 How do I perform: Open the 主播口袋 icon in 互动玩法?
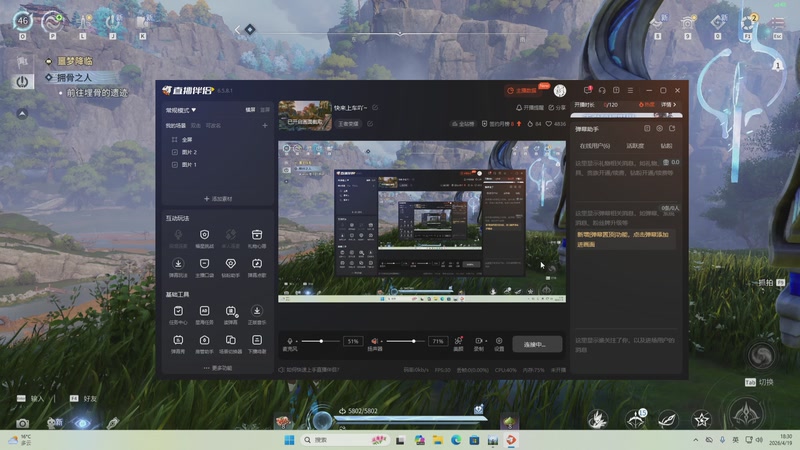click(204, 267)
